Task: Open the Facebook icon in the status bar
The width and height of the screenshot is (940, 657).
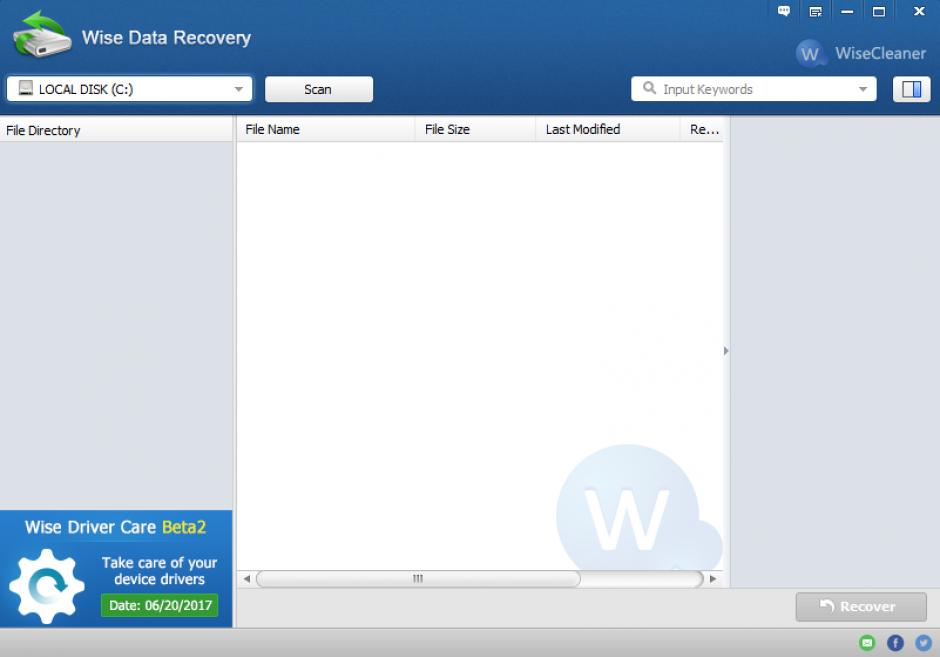Action: click(895, 643)
